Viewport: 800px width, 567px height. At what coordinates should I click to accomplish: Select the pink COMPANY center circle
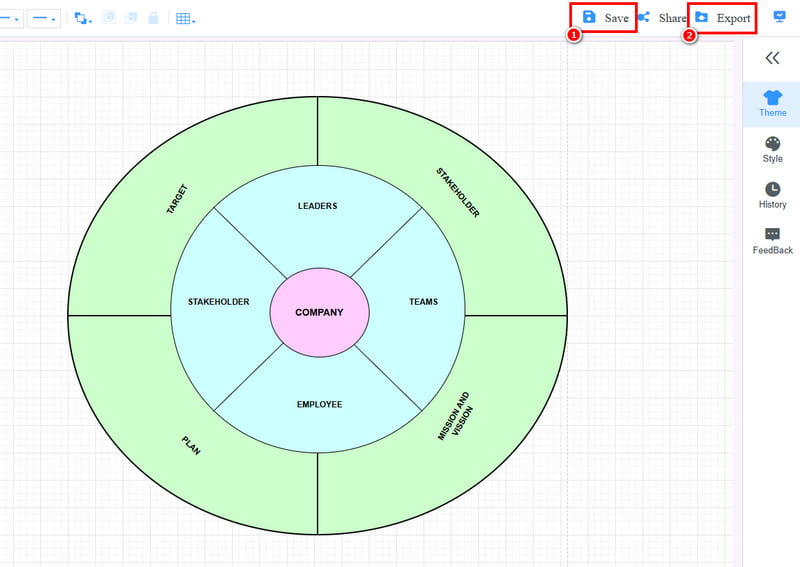(319, 312)
